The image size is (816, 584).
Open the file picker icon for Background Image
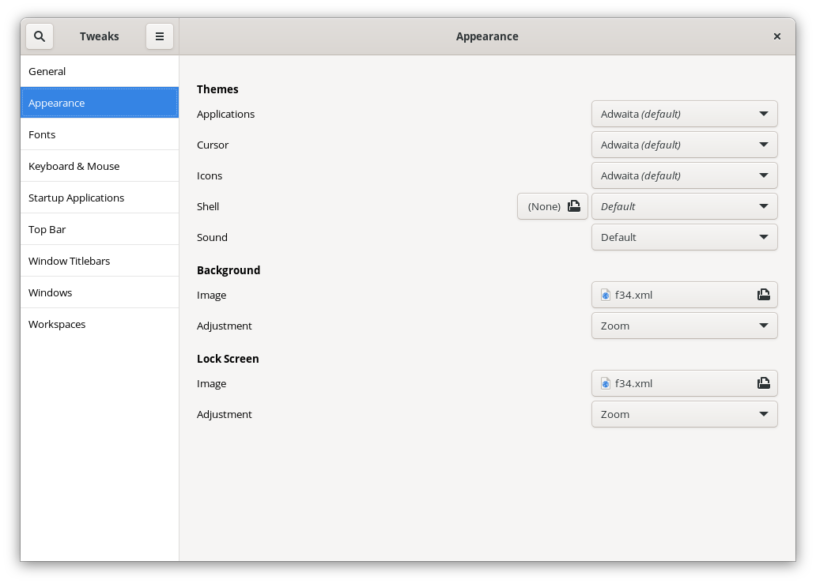(765, 295)
